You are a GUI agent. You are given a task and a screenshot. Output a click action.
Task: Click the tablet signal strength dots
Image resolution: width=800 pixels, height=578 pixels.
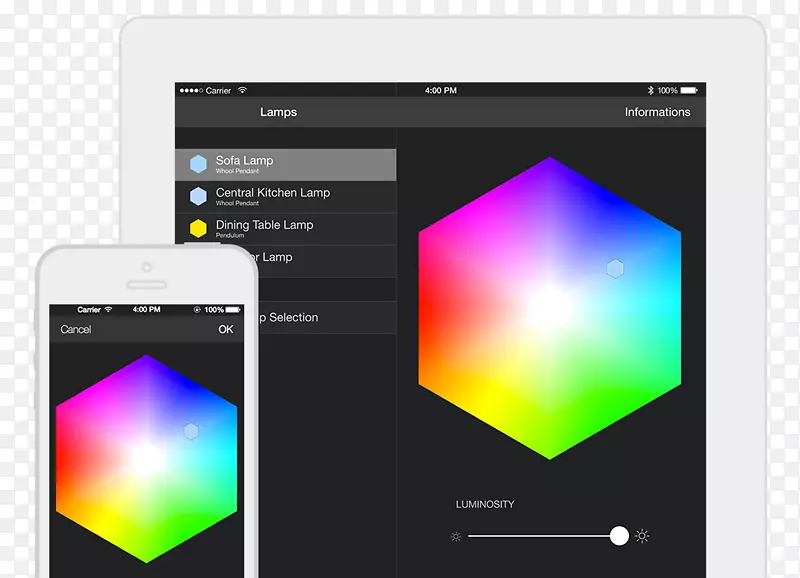[x=191, y=90]
